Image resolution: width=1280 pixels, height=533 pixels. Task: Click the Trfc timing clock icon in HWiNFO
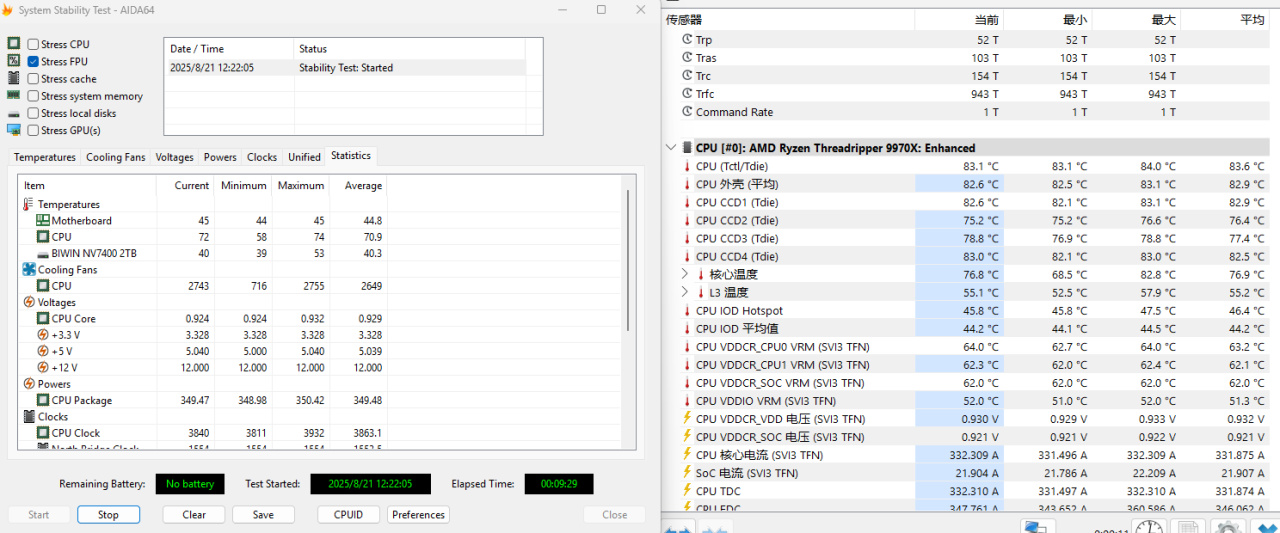click(x=687, y=94)
